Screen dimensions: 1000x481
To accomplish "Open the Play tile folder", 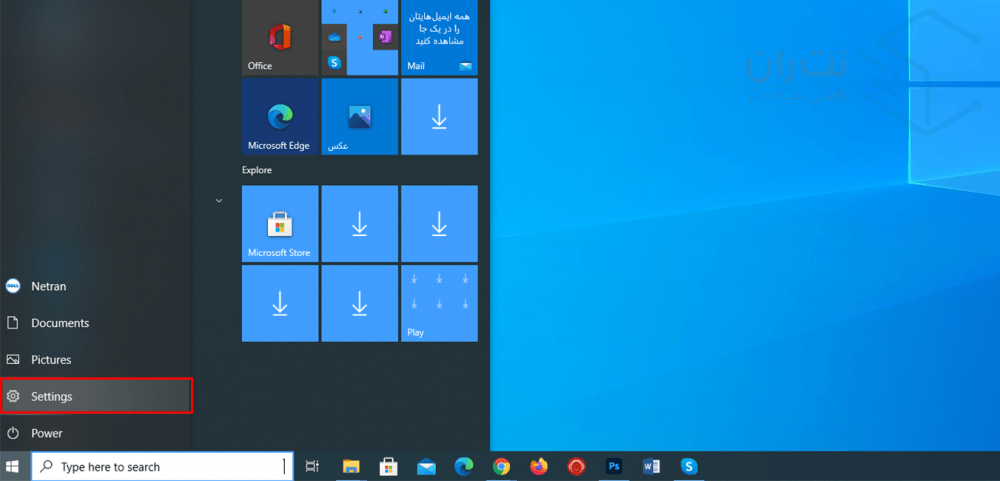I will point(439,303).
